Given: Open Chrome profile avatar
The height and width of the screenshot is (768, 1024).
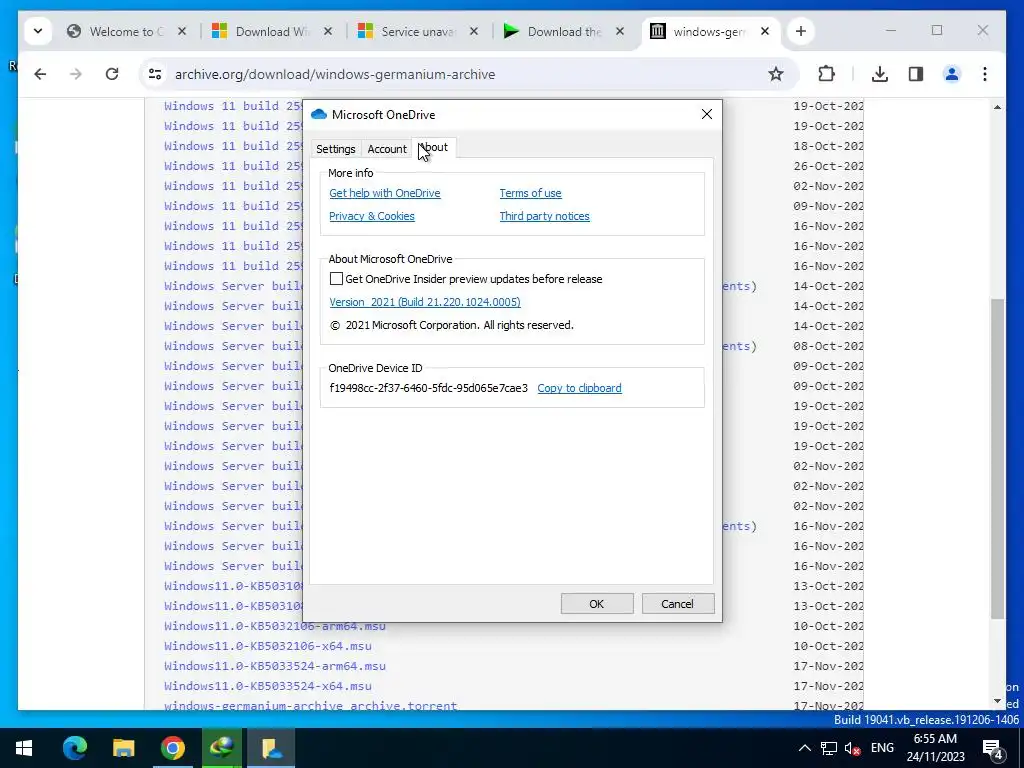Looking at the screenshot, I should coord(952,74).
